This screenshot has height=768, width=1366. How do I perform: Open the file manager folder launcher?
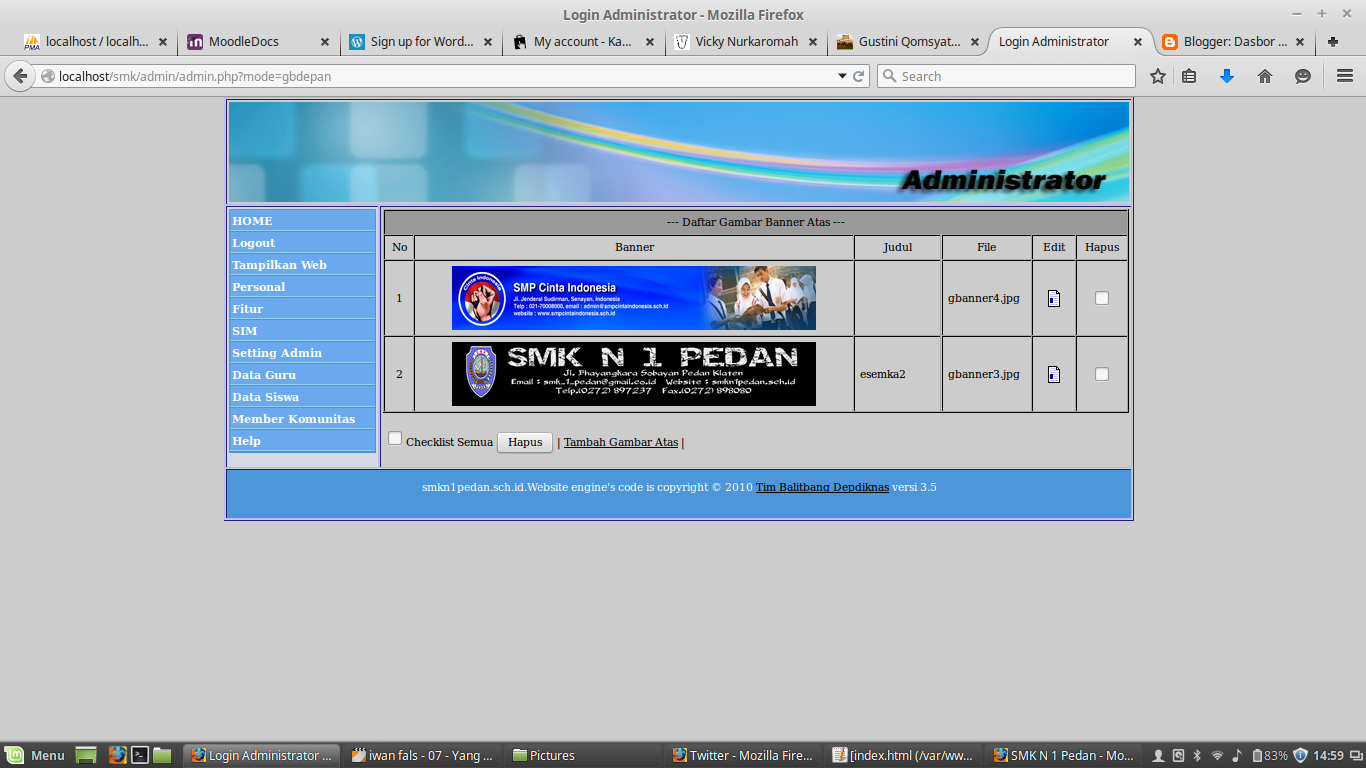[162, 756]
